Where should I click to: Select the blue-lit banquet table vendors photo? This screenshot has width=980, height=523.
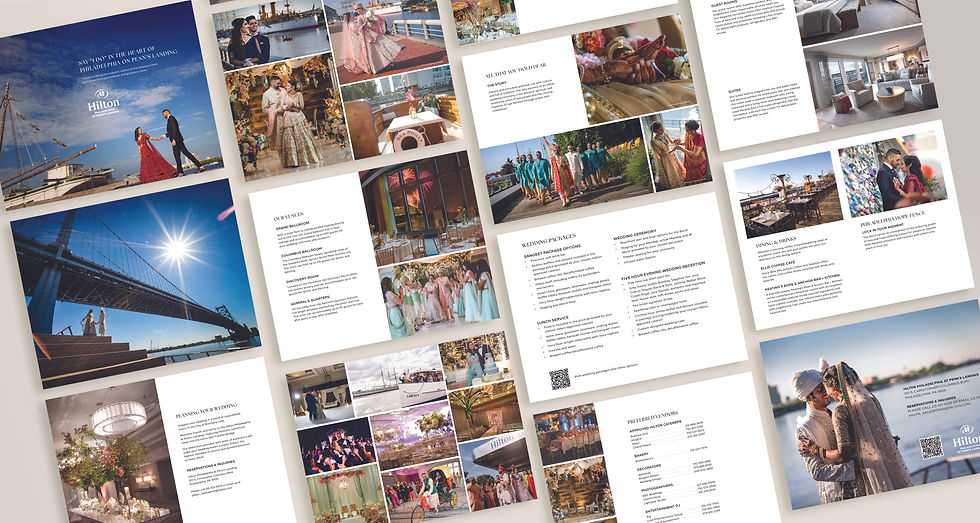pos(568,434)
